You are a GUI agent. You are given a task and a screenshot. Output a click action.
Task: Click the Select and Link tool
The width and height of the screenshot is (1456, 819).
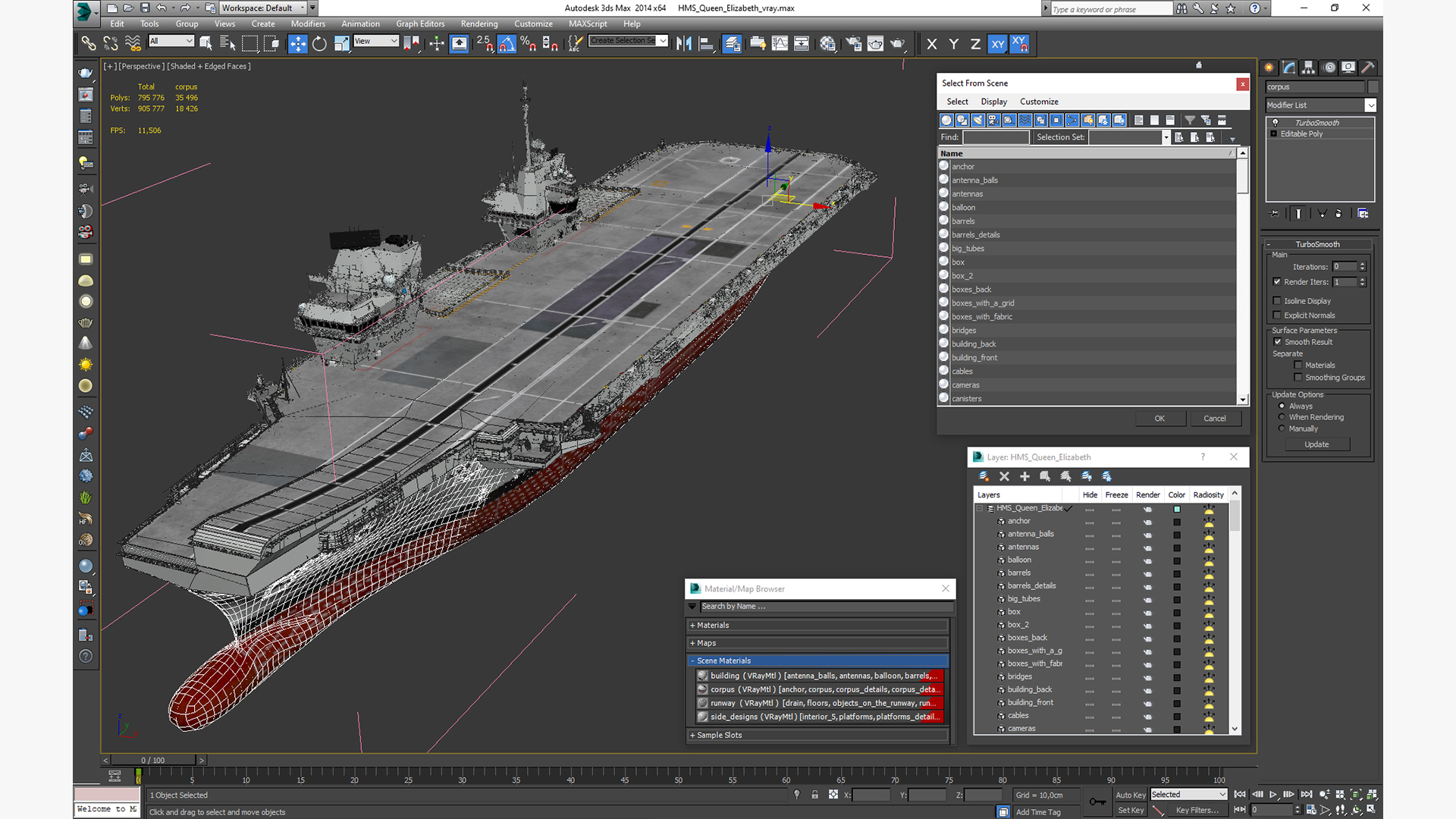point(89,44)
